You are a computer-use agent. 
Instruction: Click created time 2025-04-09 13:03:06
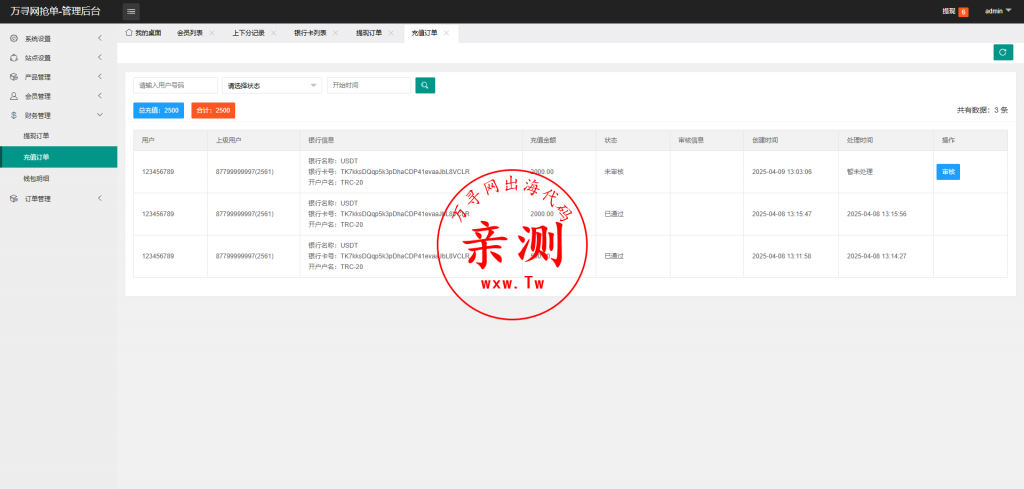782,172
